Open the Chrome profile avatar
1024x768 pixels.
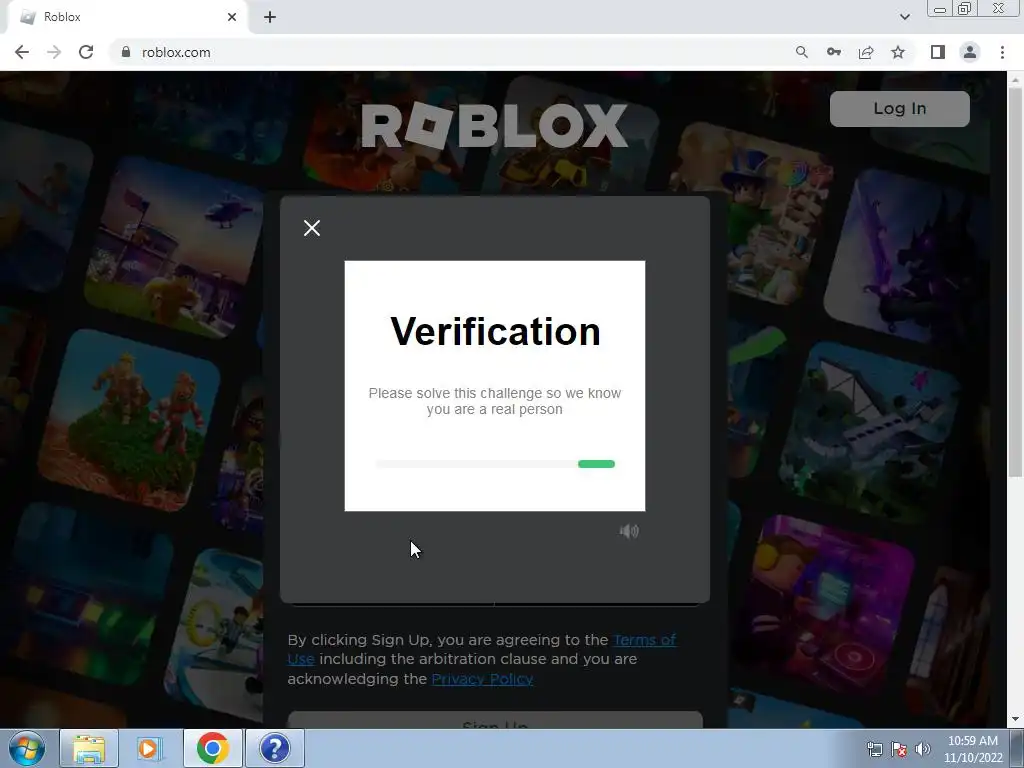[x=970, y=52]
